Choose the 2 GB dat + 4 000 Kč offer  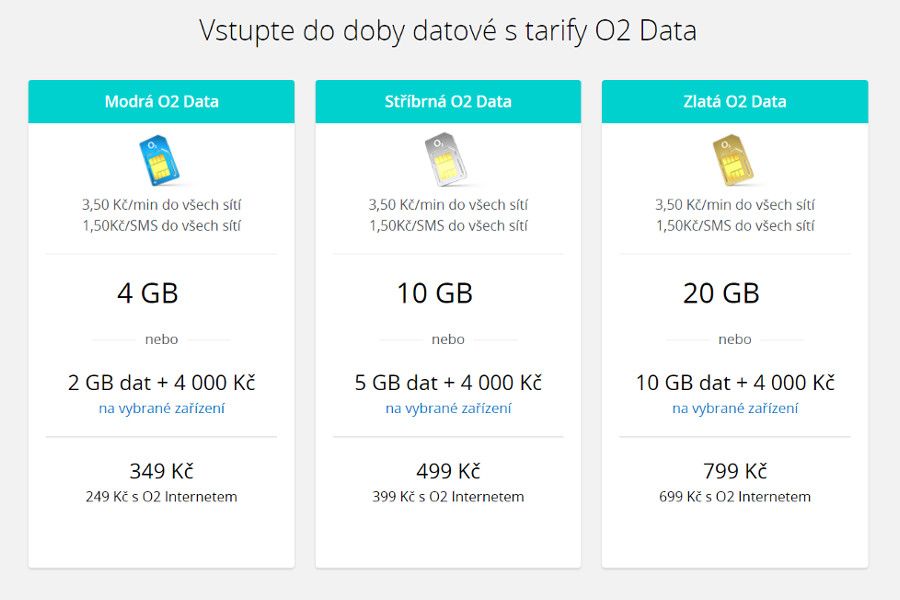point(161,382)
